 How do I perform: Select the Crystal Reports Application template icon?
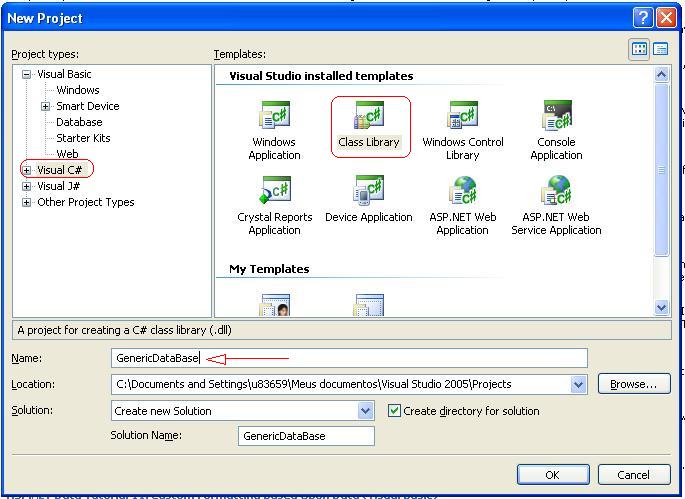tap(274, 190)
